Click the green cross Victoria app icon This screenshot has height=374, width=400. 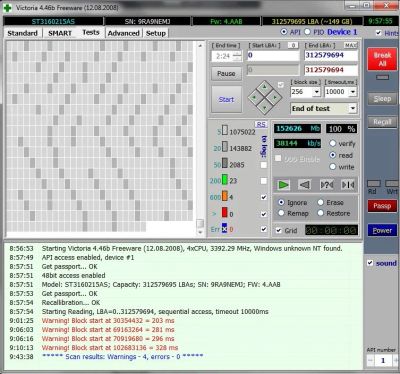[x=7, y=8]
